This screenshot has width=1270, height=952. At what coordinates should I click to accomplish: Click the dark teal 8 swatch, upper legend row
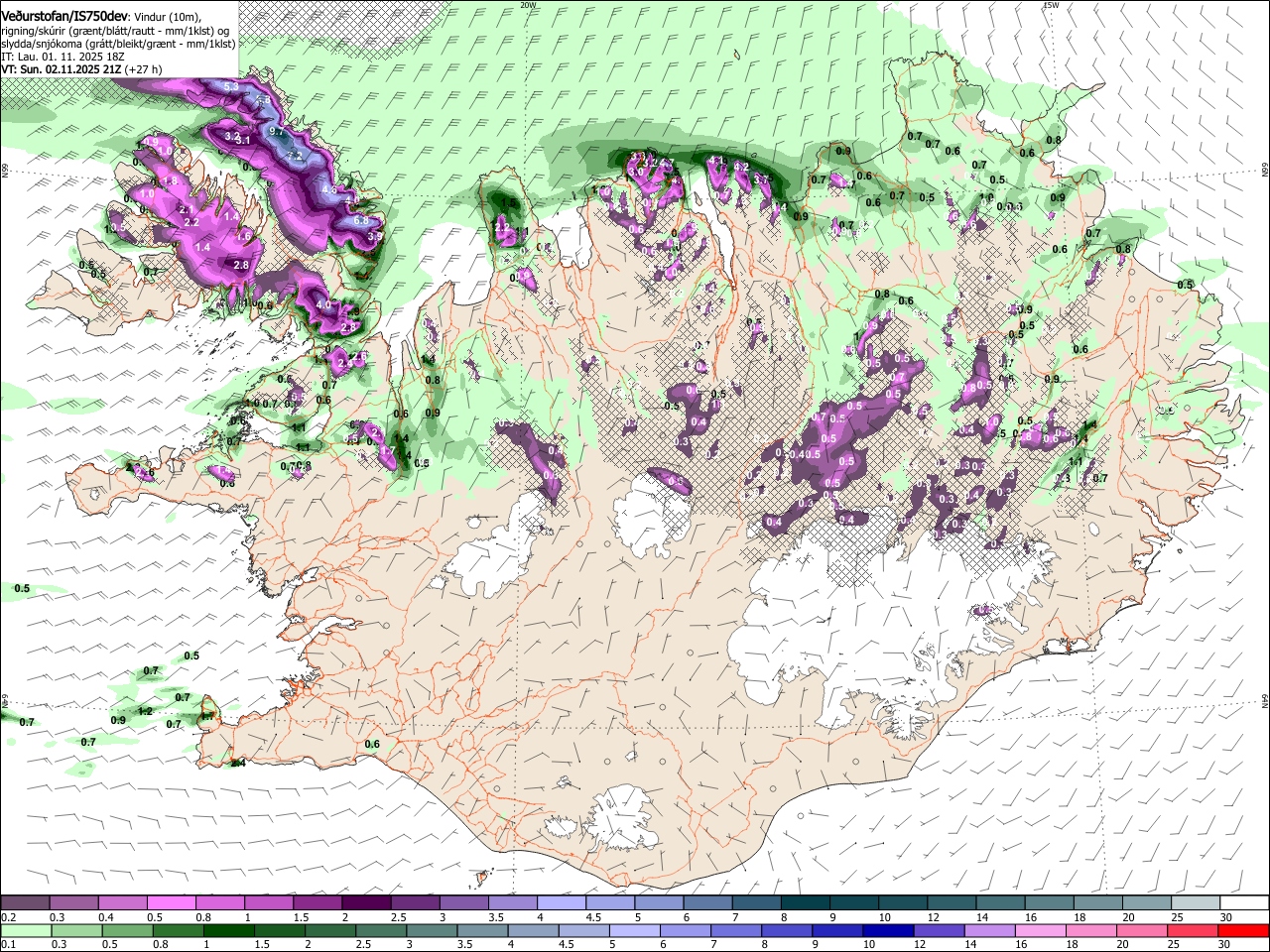[805, 902]
